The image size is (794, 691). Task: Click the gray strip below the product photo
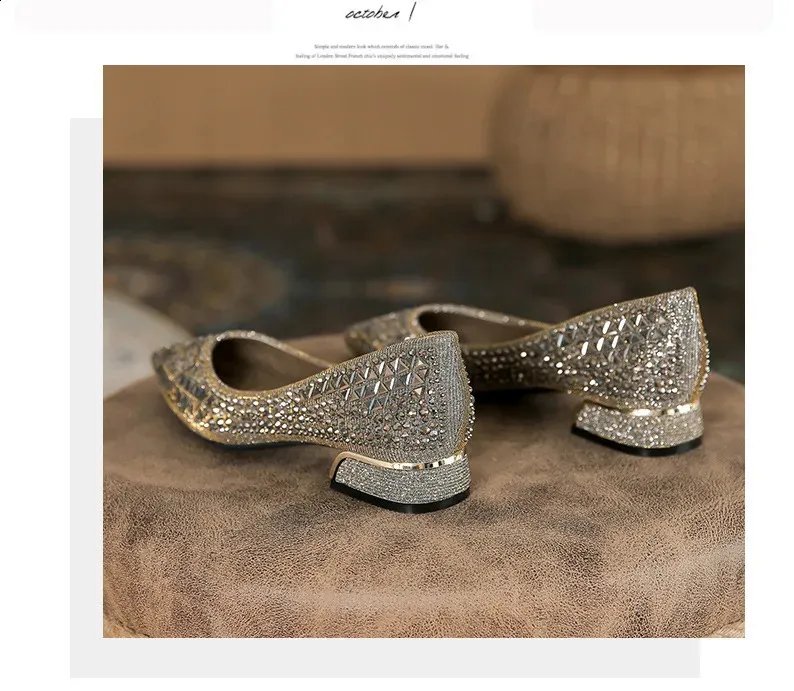click(400, 658)
